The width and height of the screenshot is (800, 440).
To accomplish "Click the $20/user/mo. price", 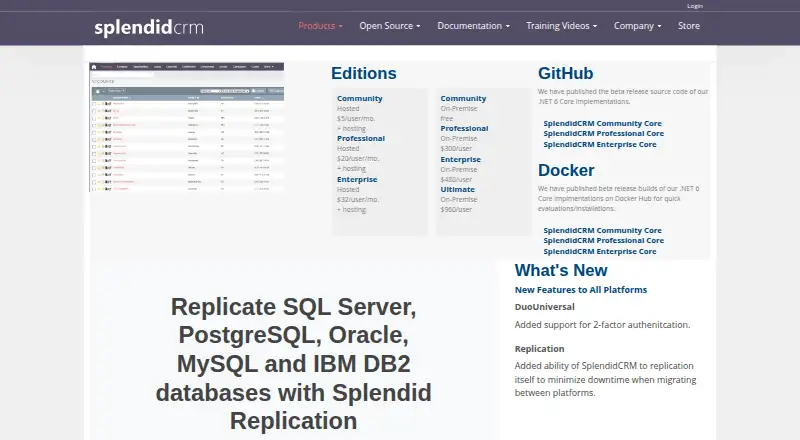I will click(358, 159).
